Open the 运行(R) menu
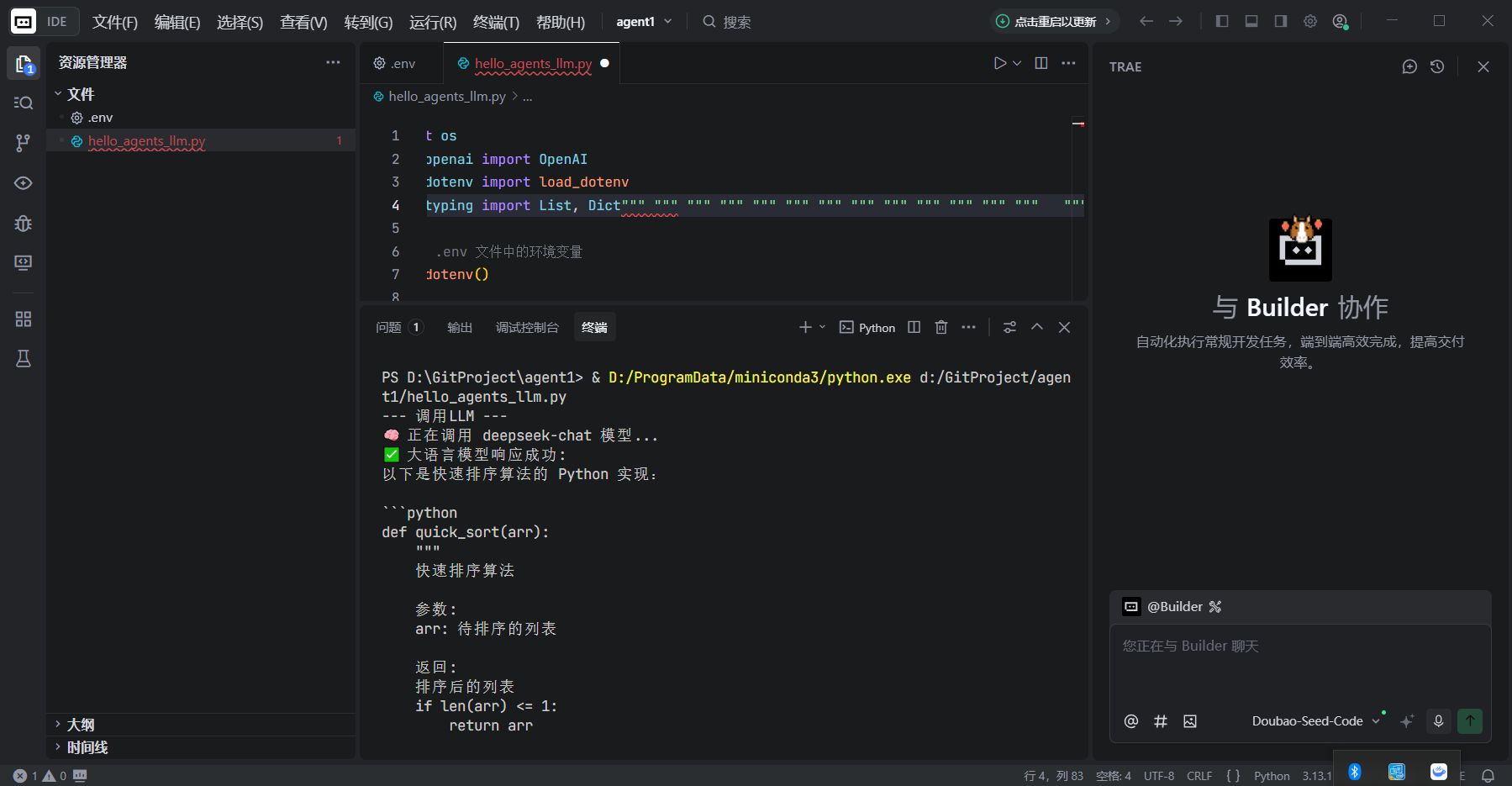The height and width of the screenshot is (786, 1512). (433, 22)
